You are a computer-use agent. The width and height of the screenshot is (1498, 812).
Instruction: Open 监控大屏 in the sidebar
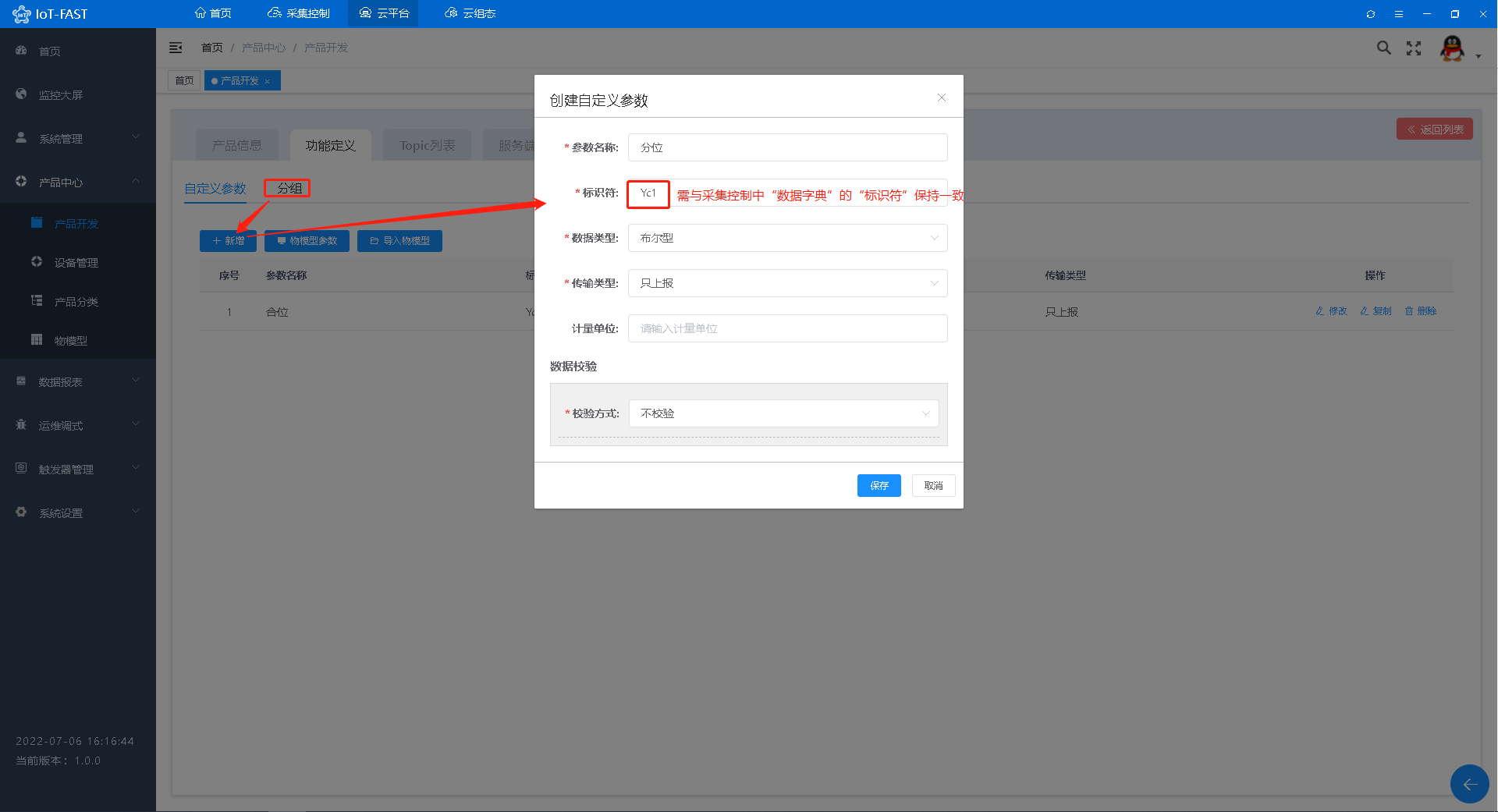(78, 94)
